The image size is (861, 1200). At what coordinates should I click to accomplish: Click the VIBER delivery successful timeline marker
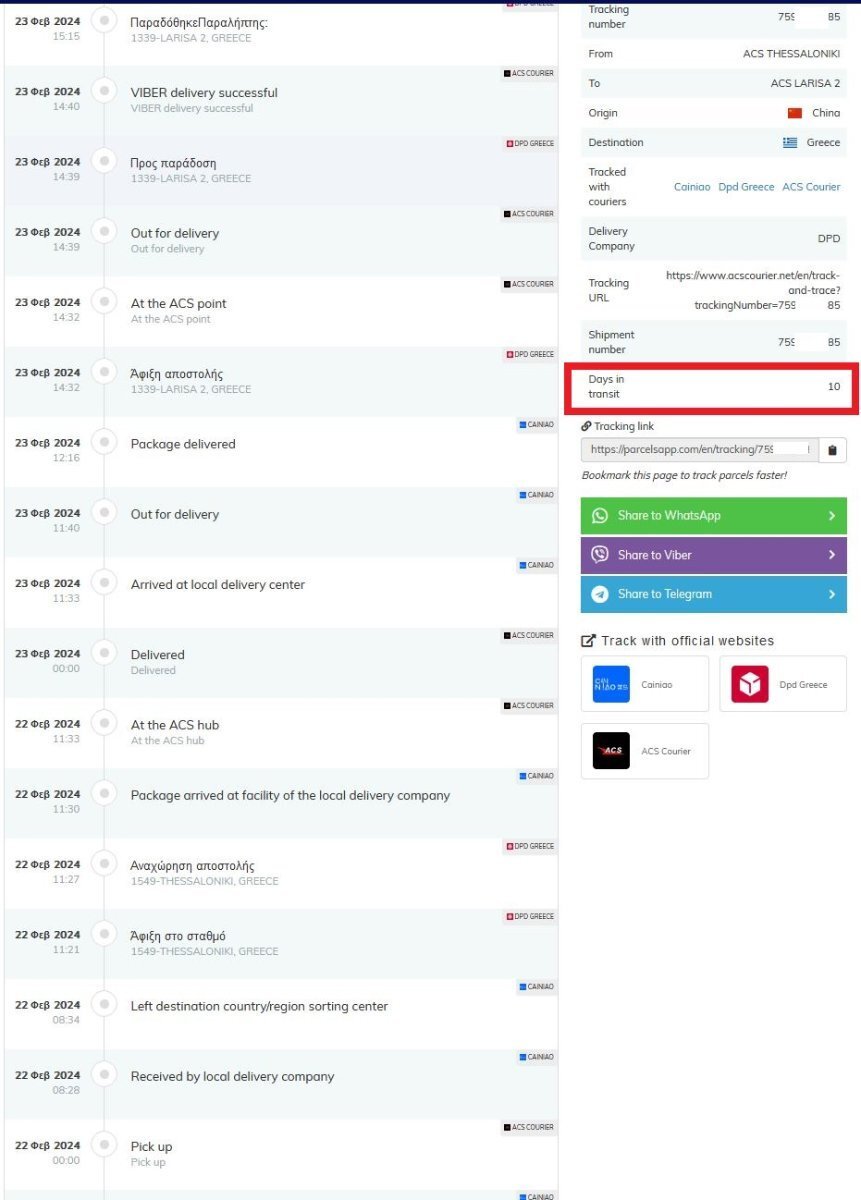[x=103, y=92]
